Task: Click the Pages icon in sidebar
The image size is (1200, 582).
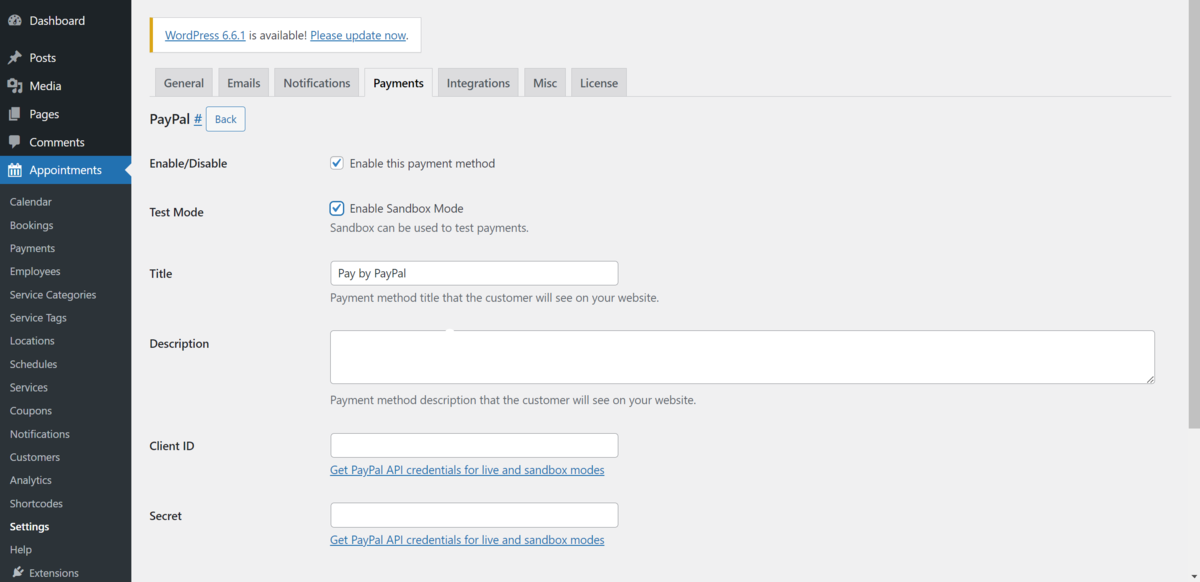Action: pos(15,114)
